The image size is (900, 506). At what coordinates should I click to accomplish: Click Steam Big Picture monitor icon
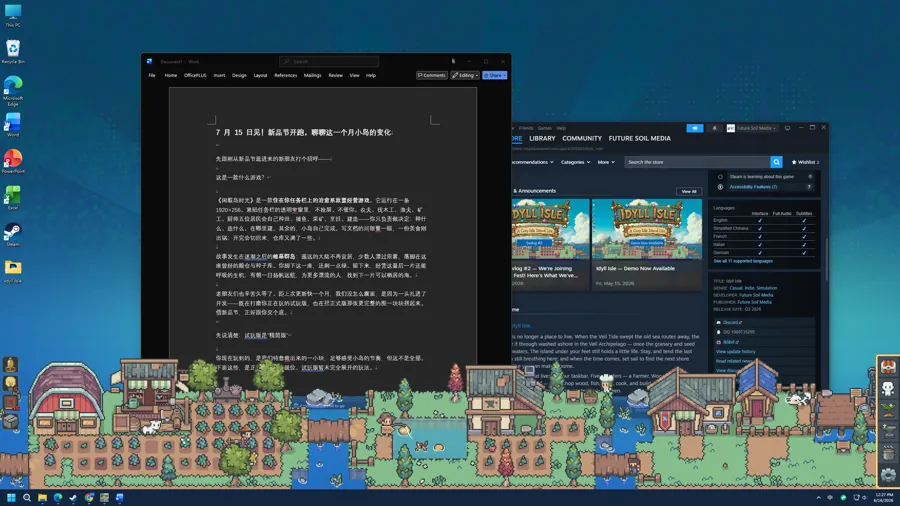click(x=788, y=128)
